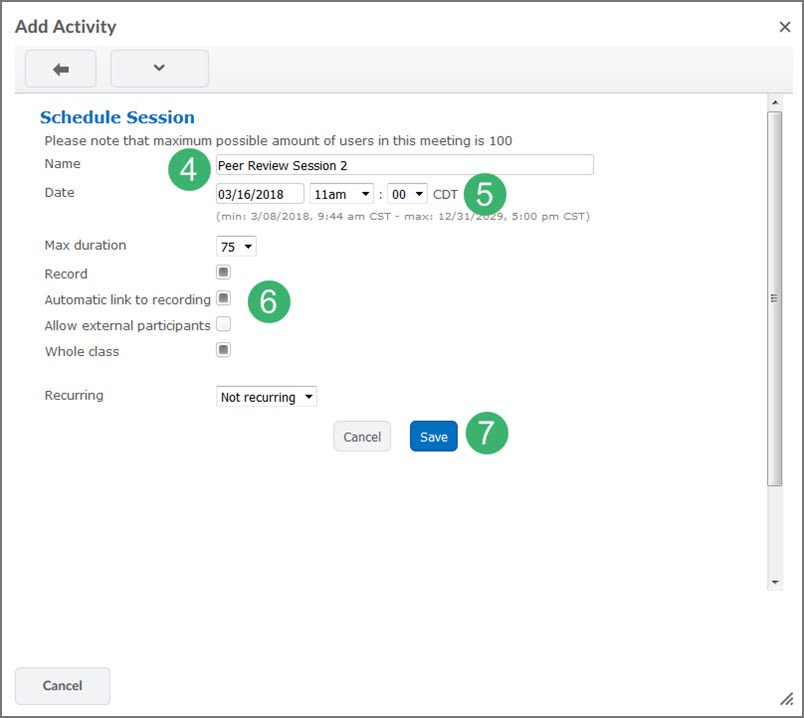Screen dimensions: 804x718
Task: Click the blue Save button
Action: [433, 436]
